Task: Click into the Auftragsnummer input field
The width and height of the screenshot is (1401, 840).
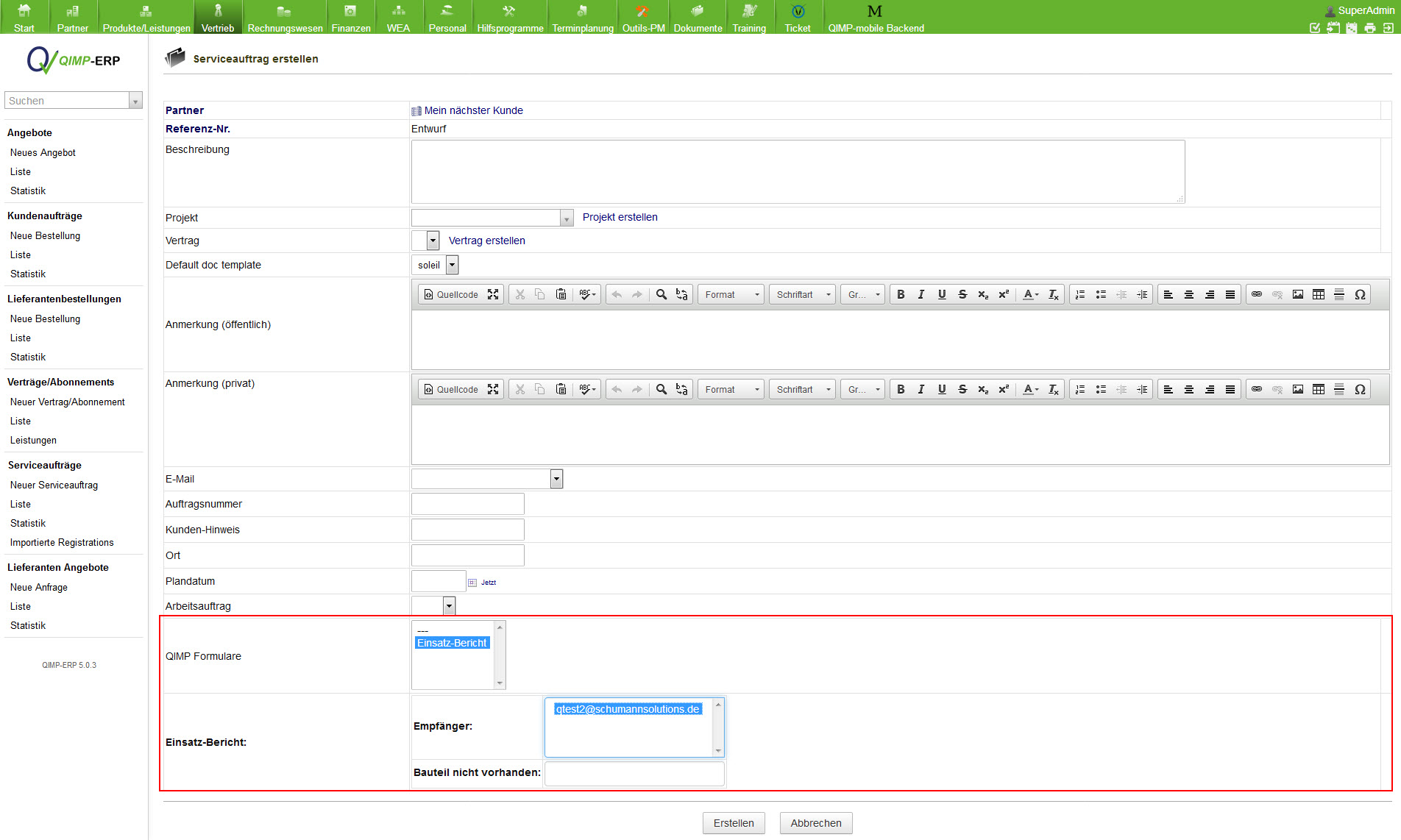Action: 468,504
